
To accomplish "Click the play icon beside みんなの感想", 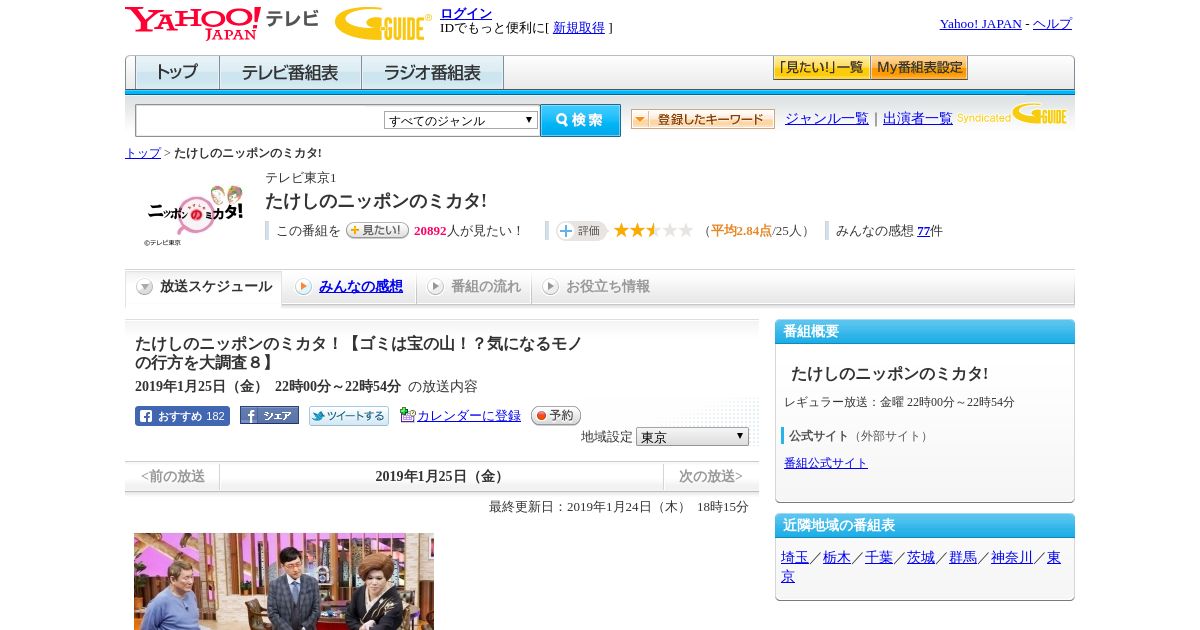I will 303,287.
